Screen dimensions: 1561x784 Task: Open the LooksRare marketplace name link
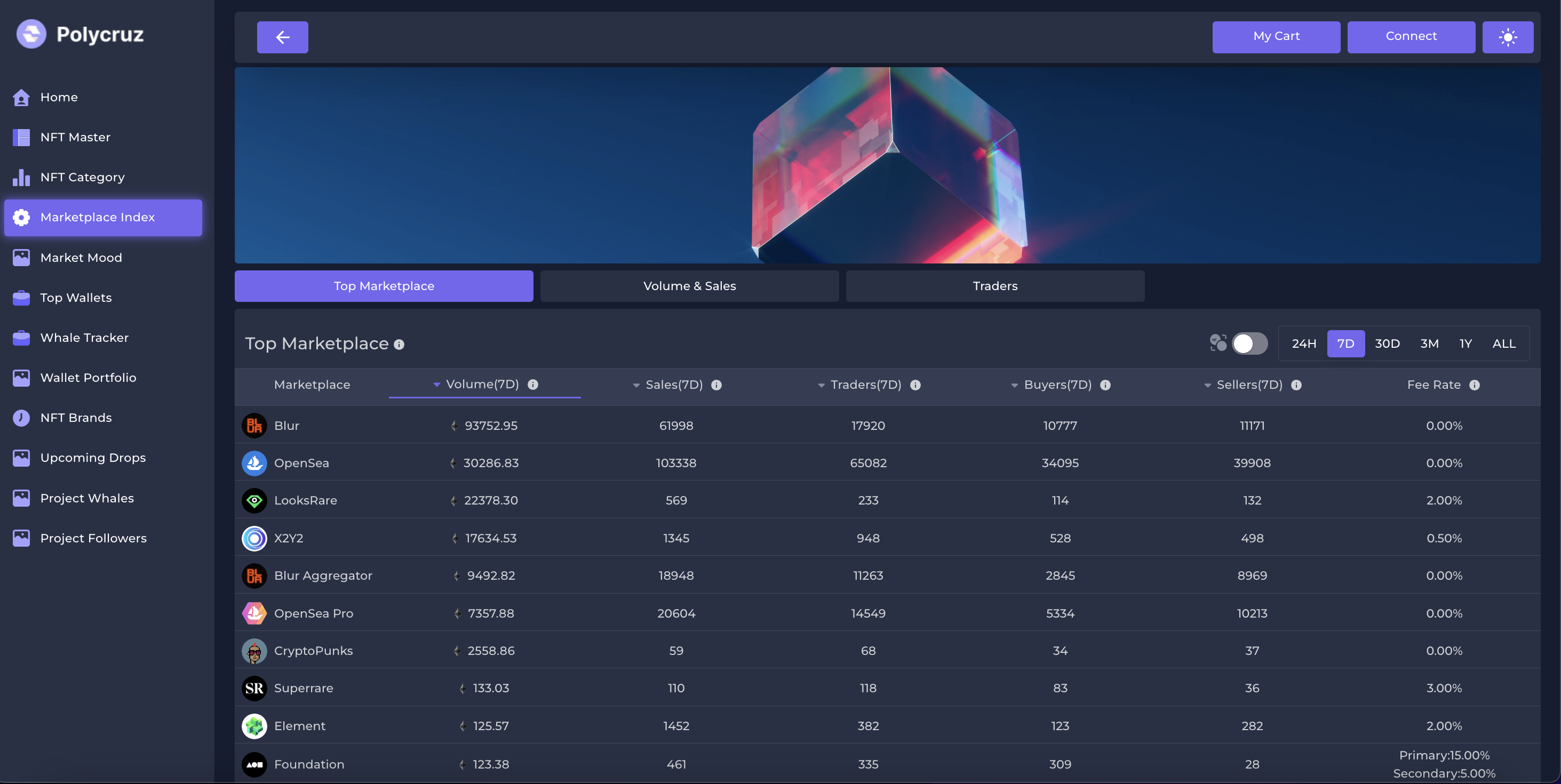(x=305, y=500)
